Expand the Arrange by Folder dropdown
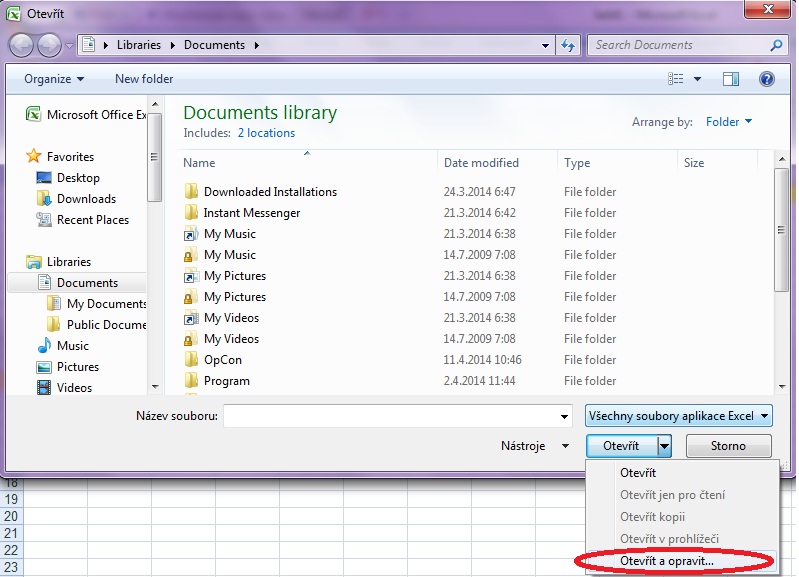Image resolution: width=799 pixels, height=577 pixels. [729, 122]
